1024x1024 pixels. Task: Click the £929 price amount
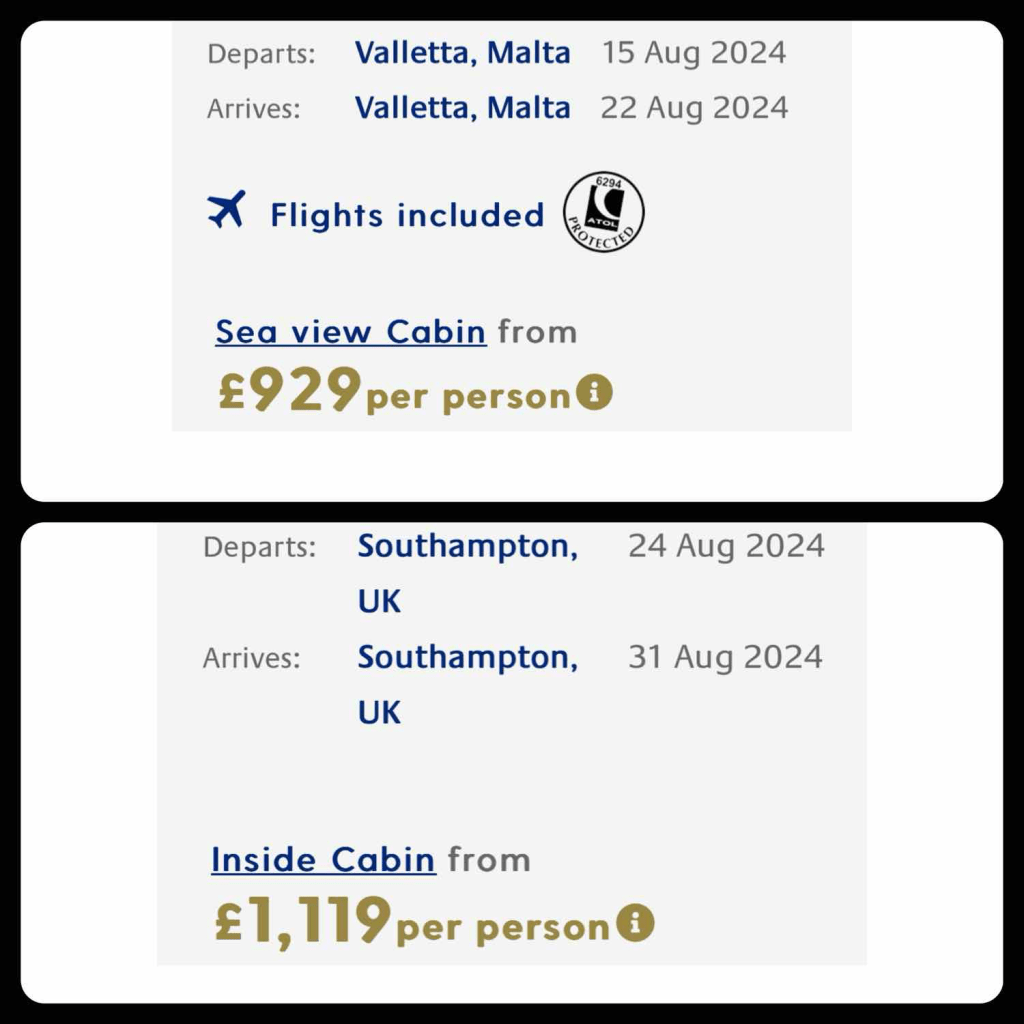[x=290, y=390]
